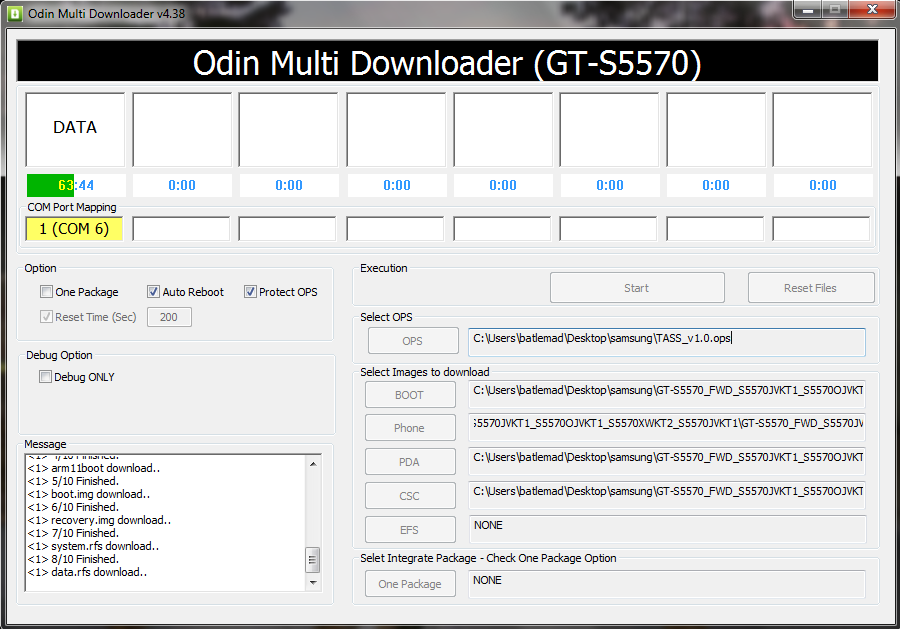Select the 'boot.img download..' log line

(x=89, y=494)
